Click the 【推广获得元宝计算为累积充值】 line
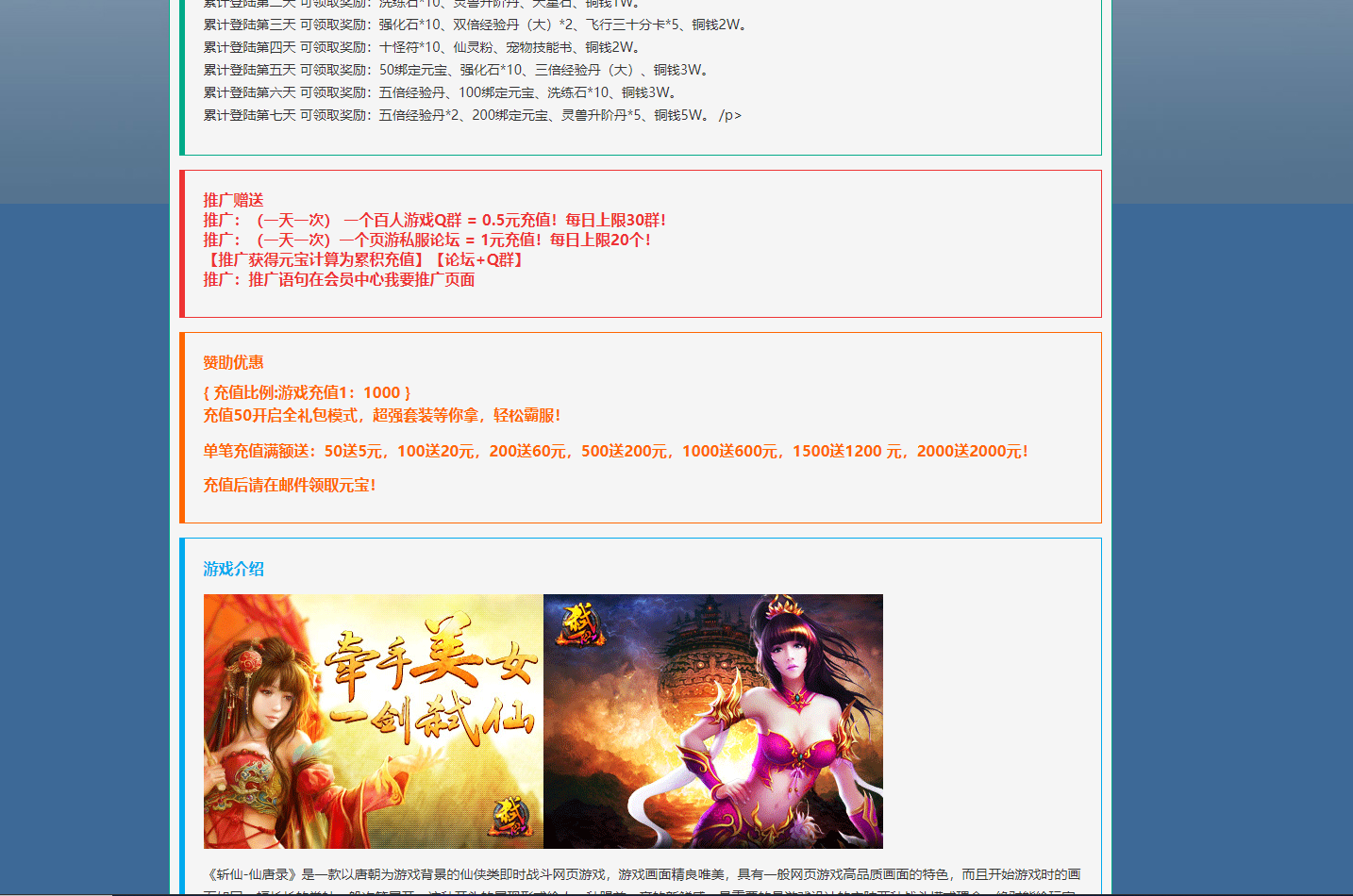The height and width of the screenshot is (896, 1353). tap(365, 259)
